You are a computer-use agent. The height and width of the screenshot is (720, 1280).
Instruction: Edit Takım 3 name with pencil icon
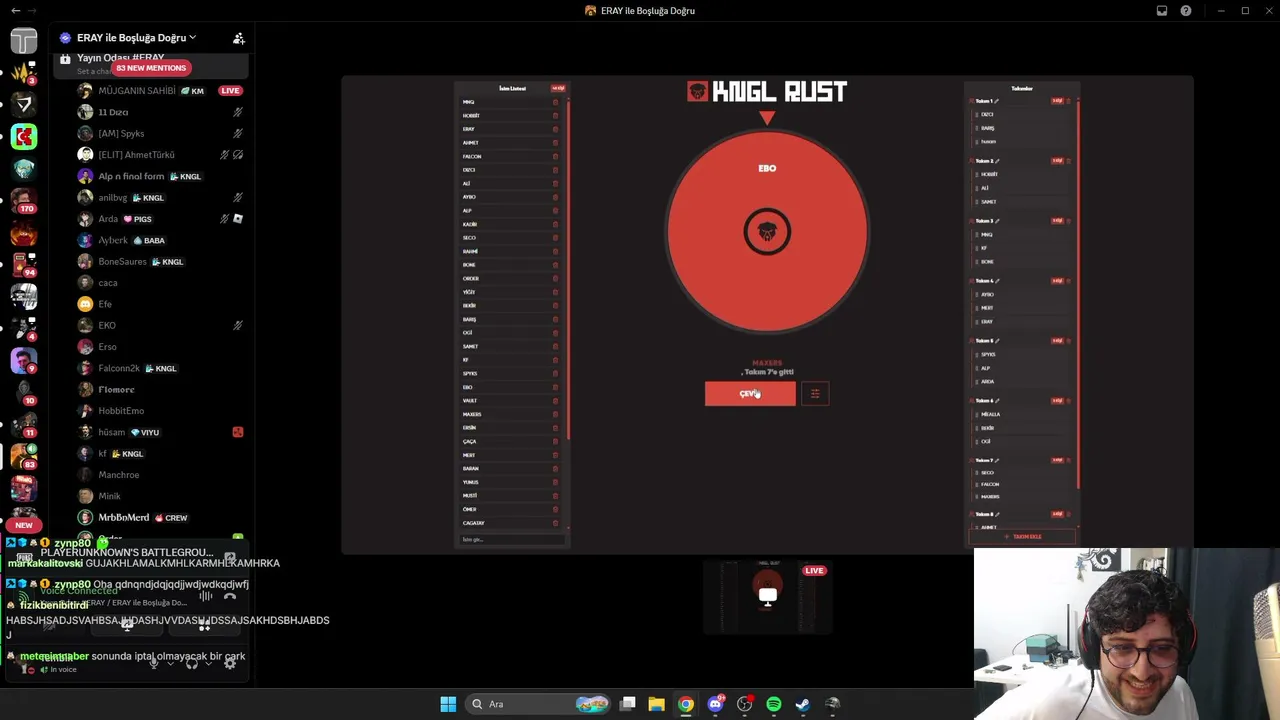click(x=997, y=221)
